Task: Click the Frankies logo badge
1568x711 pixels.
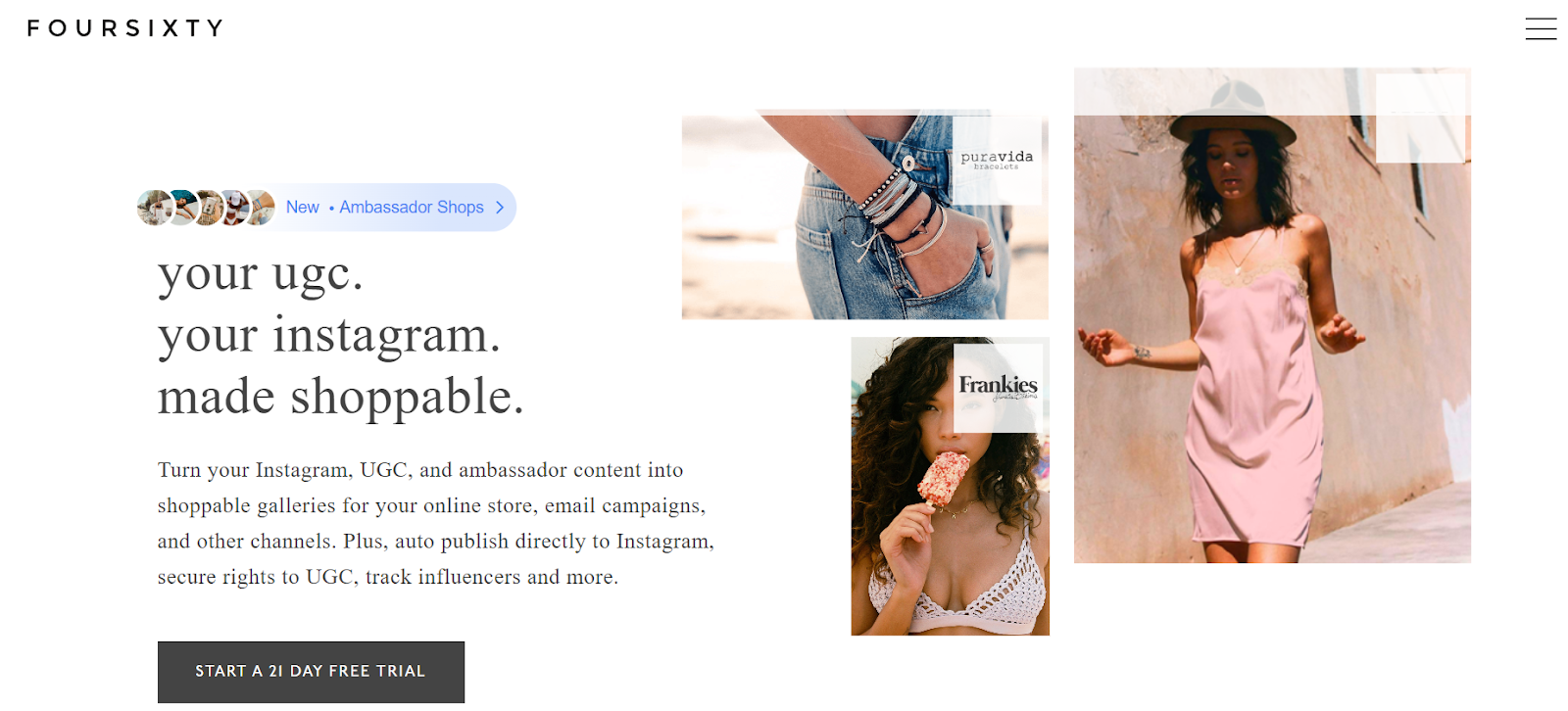Action: [998, 388]
